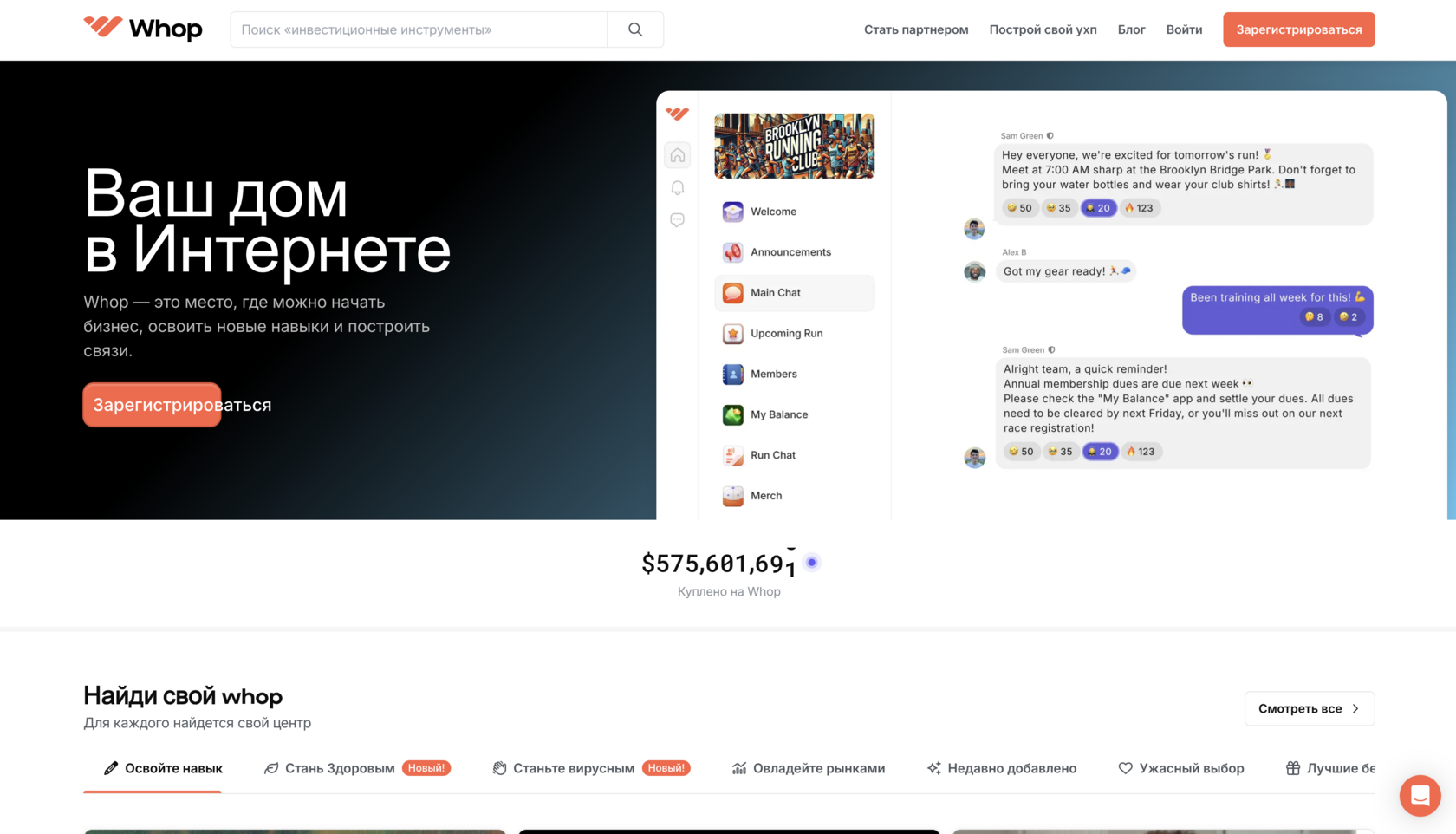1456x834 pixels.
Task: Switch to the Станьте вирусным tab
Action: [x=591, y=768]
